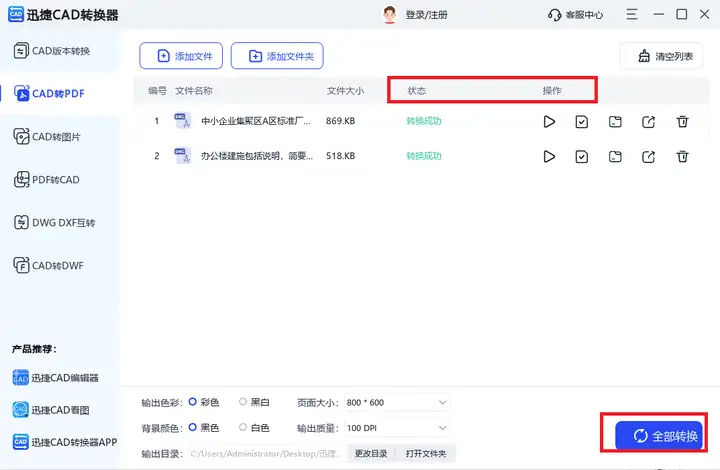This screenshot has width=720, height=470.
Task: Switch to the CAD转图片 tab
Action: [60, 136]
